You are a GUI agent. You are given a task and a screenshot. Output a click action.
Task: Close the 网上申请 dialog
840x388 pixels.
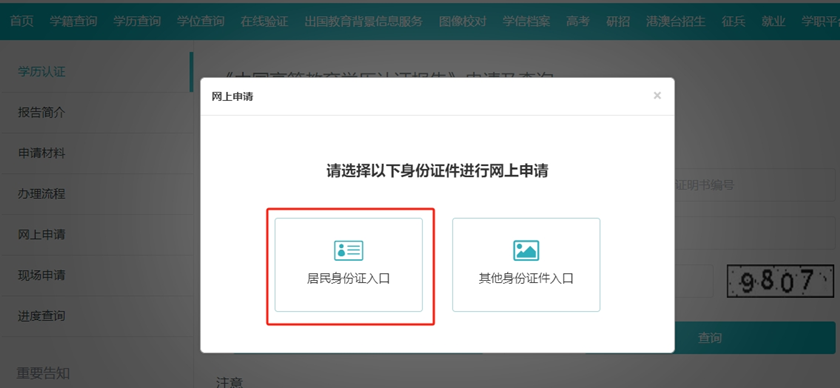click(657, 96)
